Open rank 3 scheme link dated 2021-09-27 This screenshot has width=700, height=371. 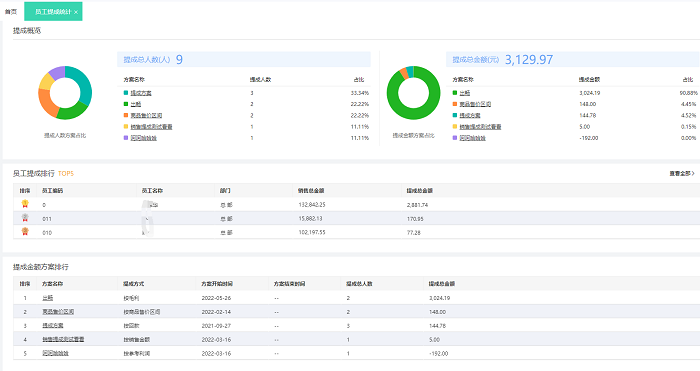53,325
